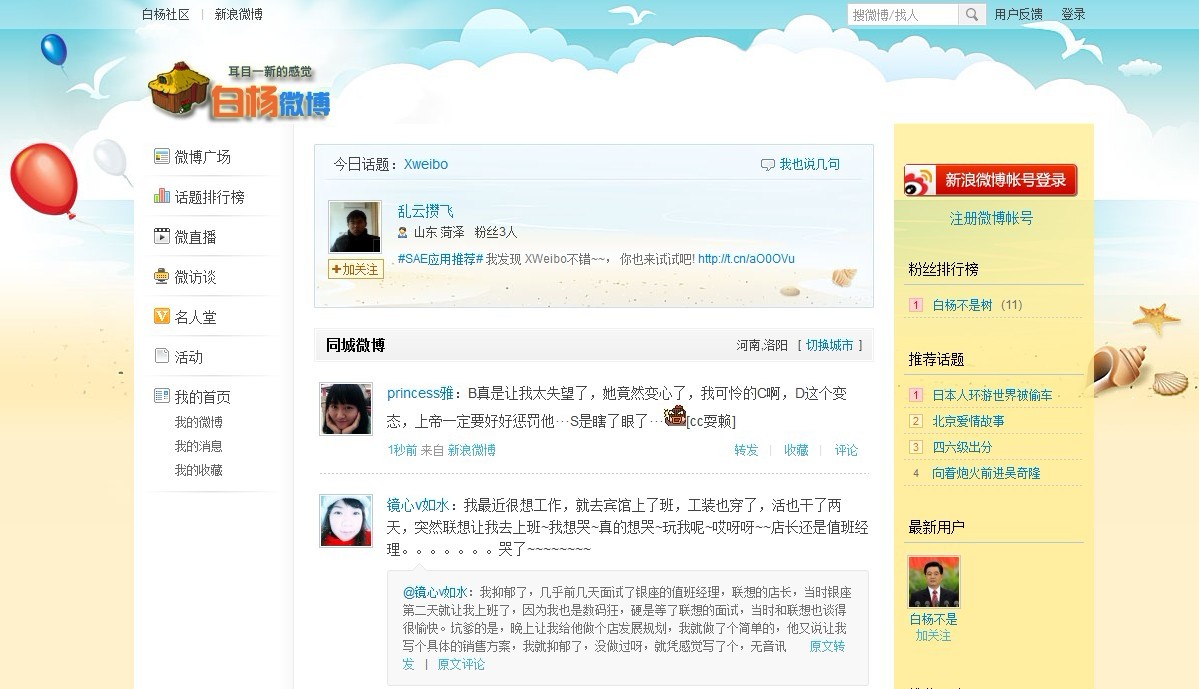Open the #SAE应用推荐# hashtag

(x=440, y=259)
